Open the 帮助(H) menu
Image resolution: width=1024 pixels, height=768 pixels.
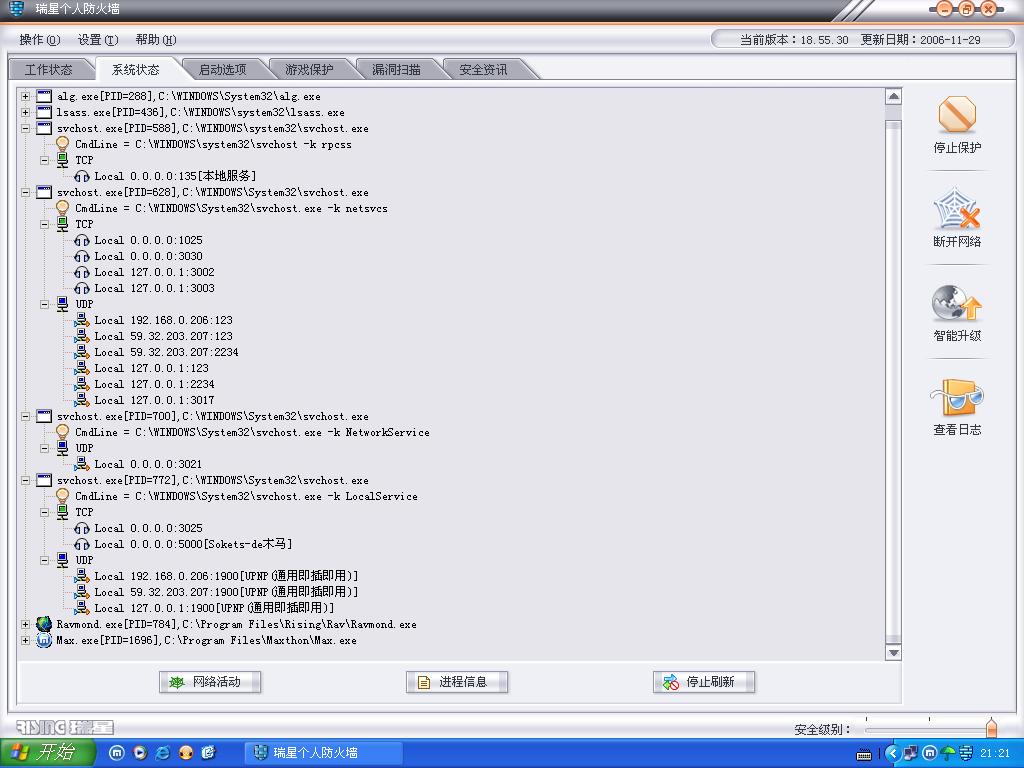click(x=155, y=40)
